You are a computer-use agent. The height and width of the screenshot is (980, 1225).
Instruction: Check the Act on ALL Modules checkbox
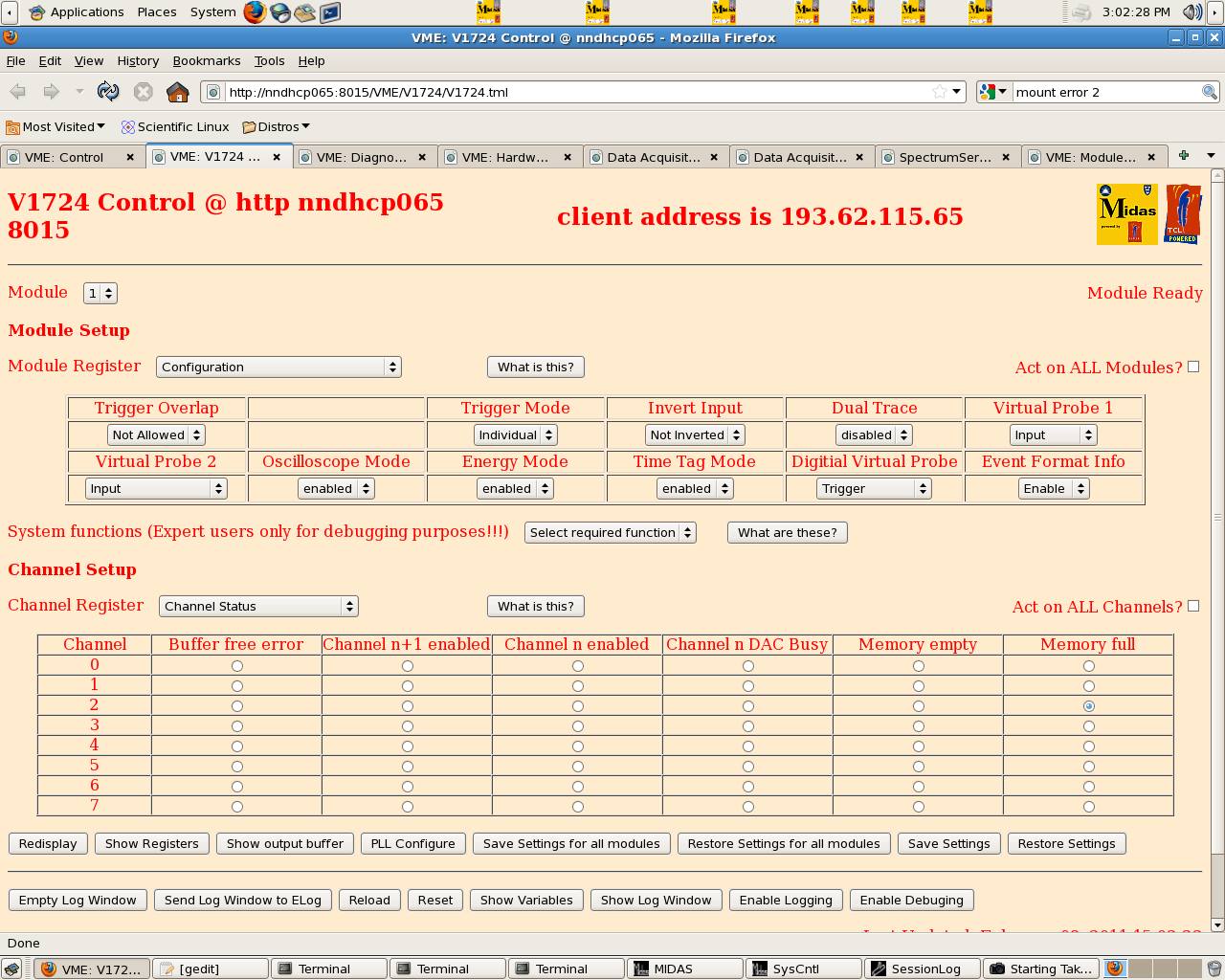pyautogui.click(x=1193, y=367)
